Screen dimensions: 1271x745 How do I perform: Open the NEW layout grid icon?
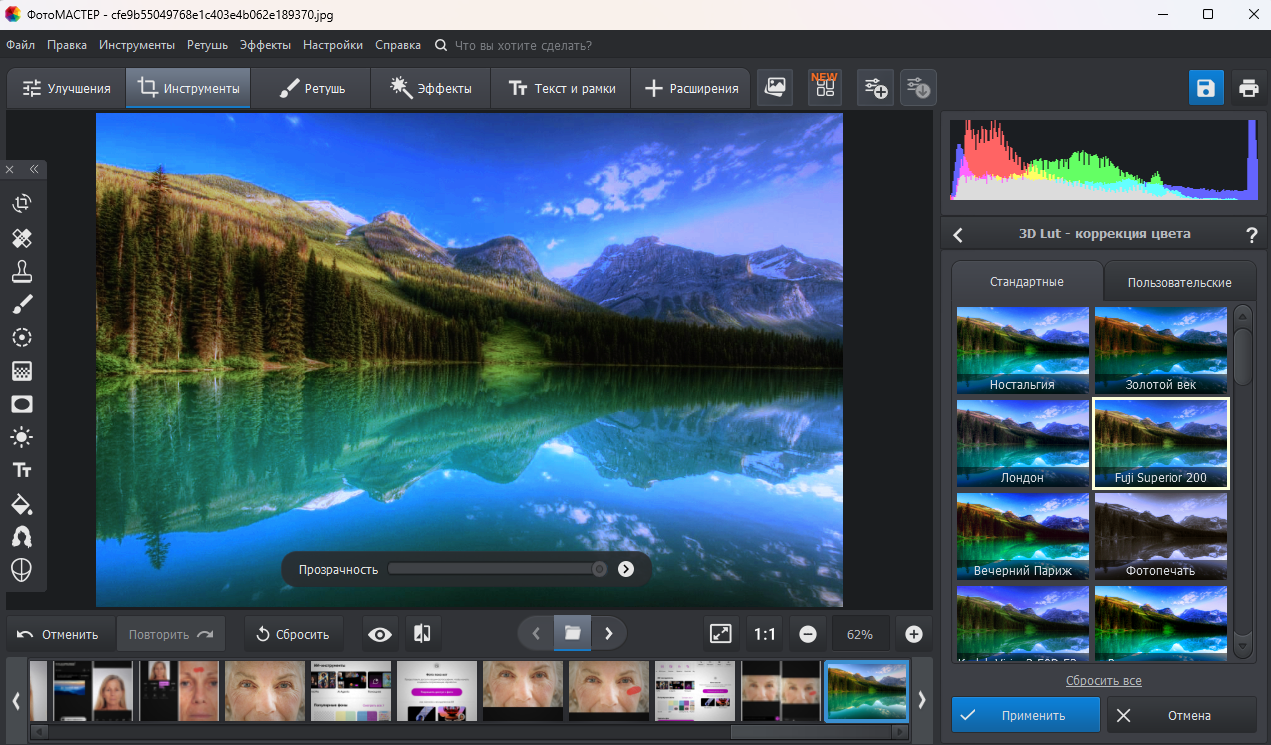pyautogui.click(x=825, y=87)
